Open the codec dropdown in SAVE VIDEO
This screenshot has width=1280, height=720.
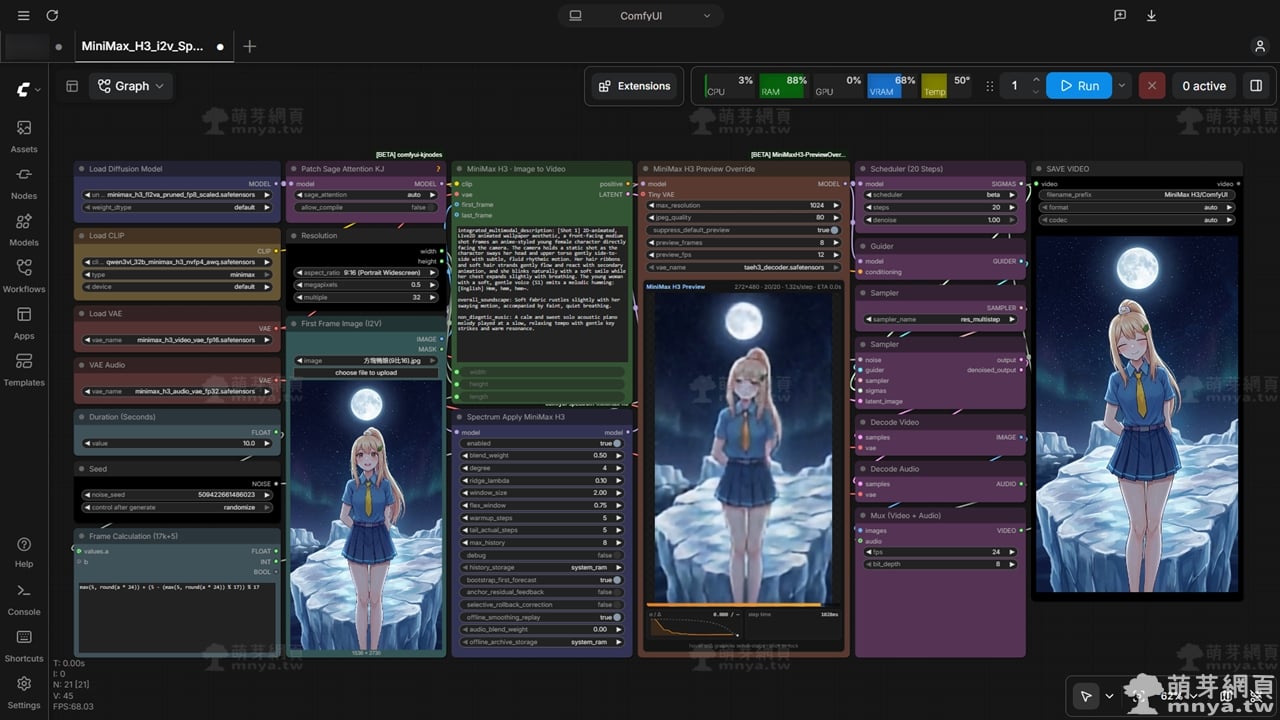point(1139,220)
